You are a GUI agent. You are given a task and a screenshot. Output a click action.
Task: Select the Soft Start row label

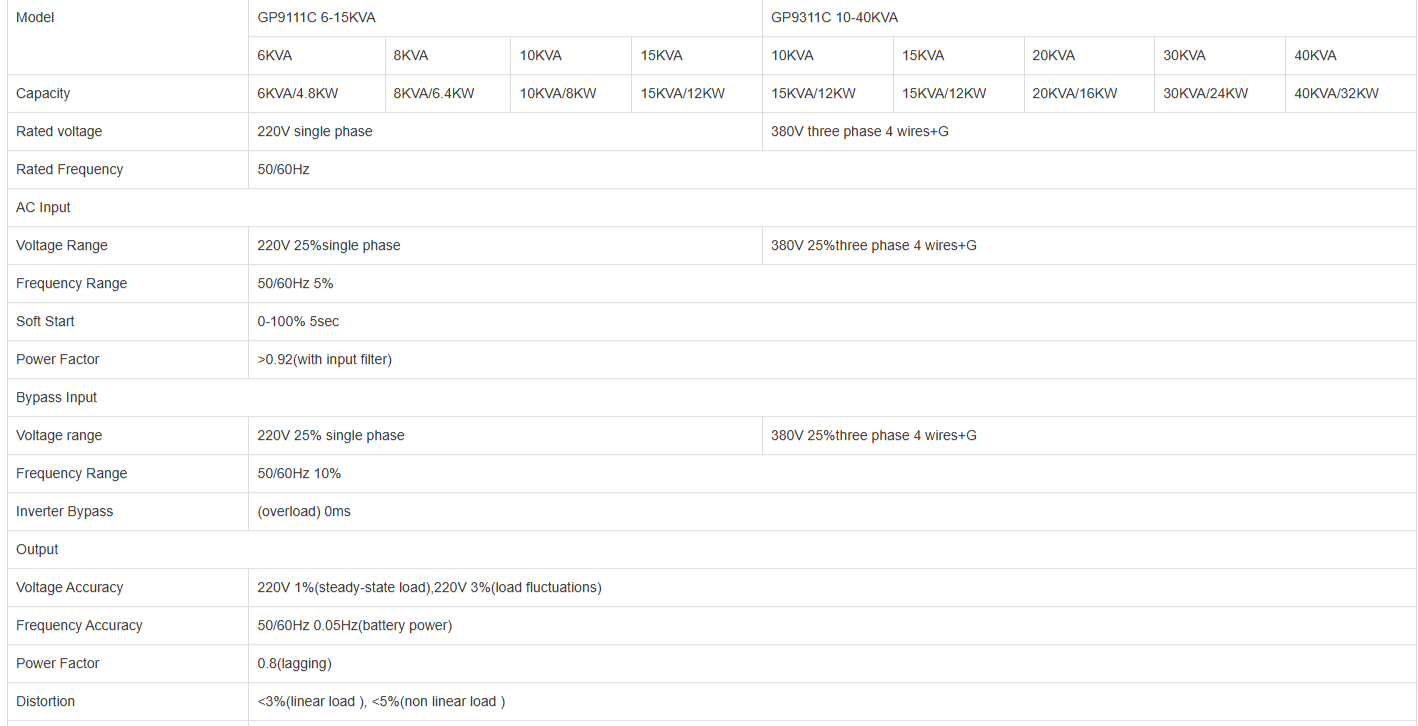click(x=46, y=322)
